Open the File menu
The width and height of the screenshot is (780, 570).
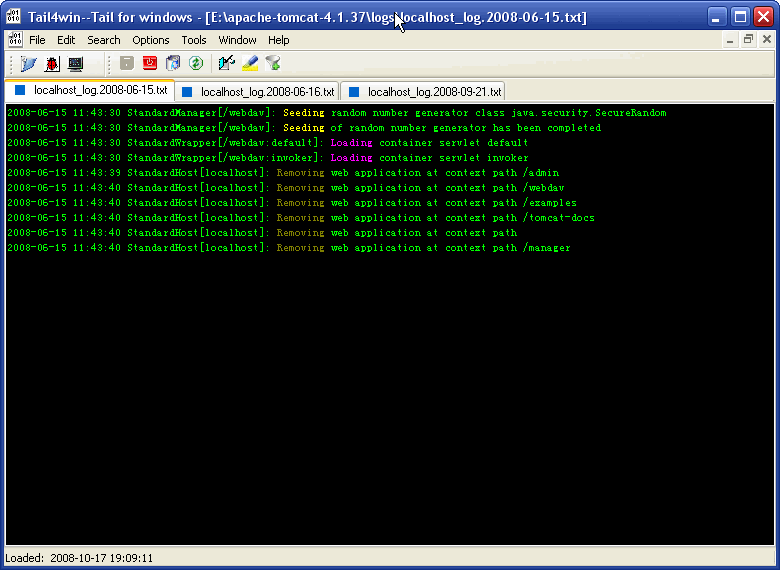coord(37,40)
